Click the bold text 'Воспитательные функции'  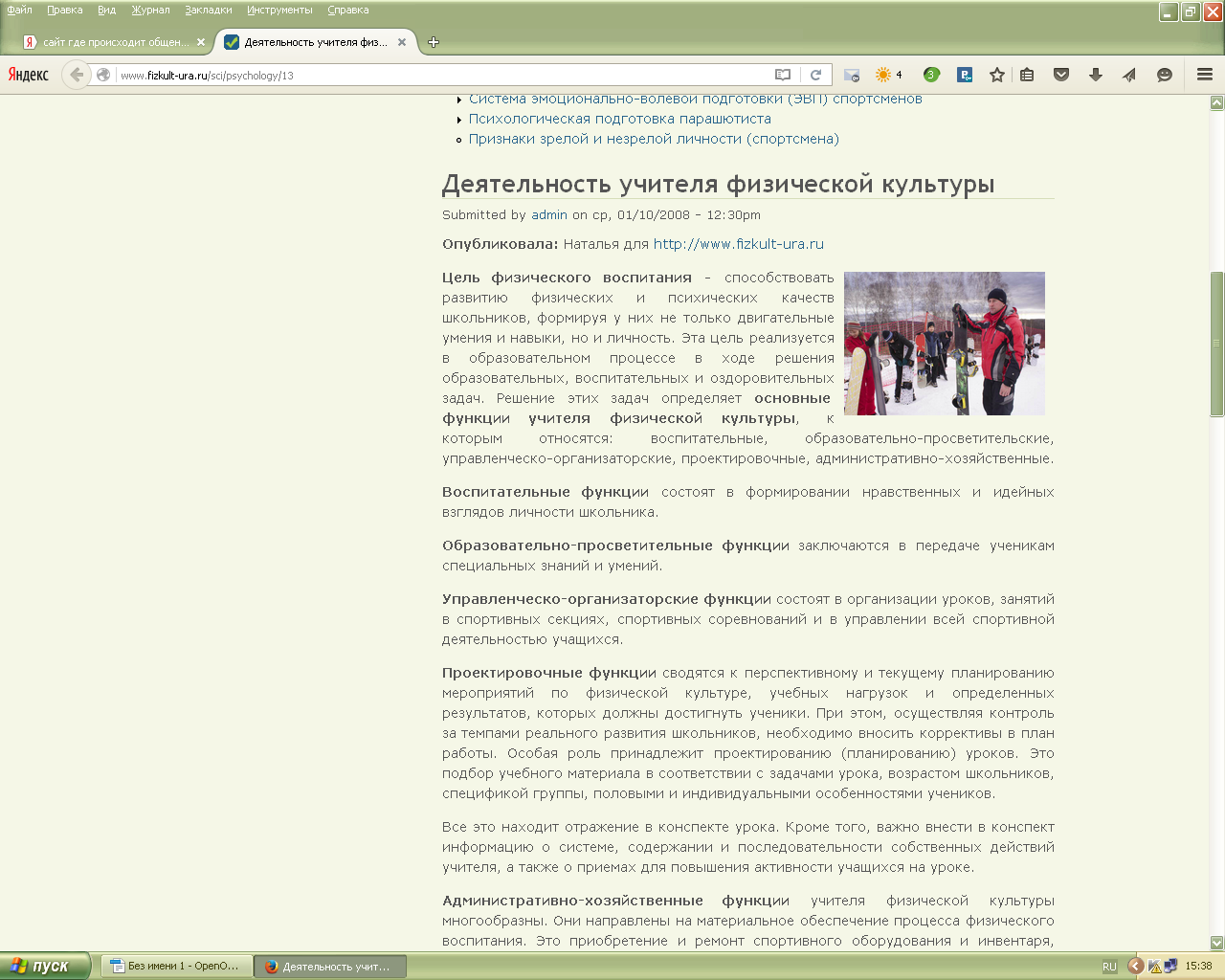546,492
